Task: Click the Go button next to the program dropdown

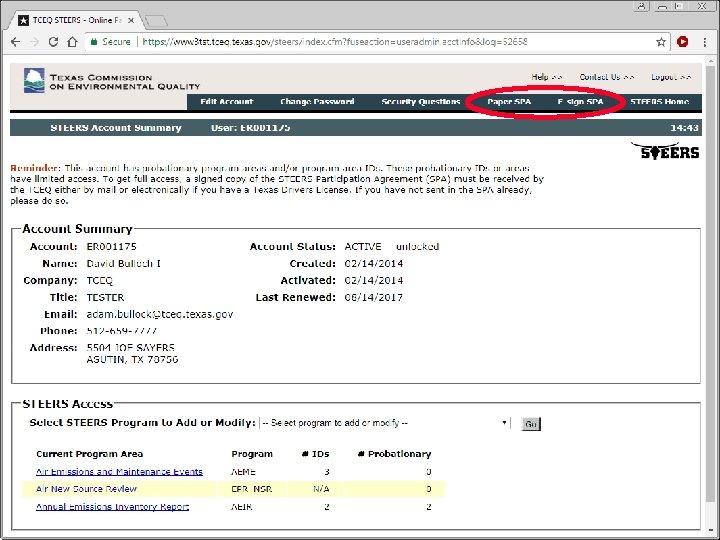Action: tap(531, 424)
